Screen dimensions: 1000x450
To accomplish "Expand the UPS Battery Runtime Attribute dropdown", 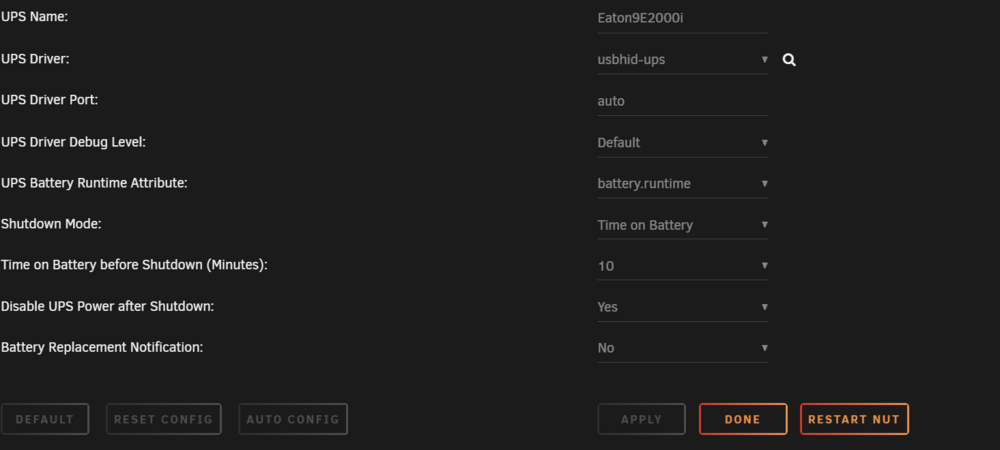I will (682, 184).
